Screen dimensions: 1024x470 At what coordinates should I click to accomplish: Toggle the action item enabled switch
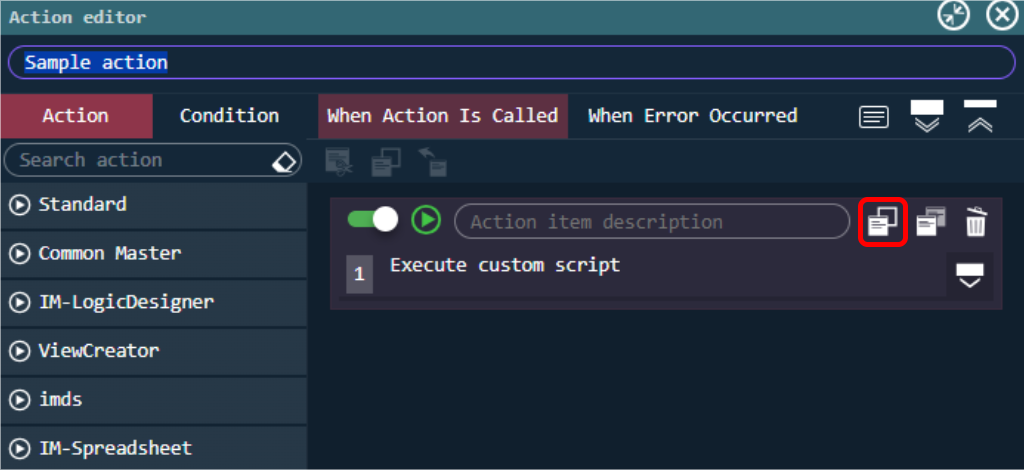[x=373, y=220]
